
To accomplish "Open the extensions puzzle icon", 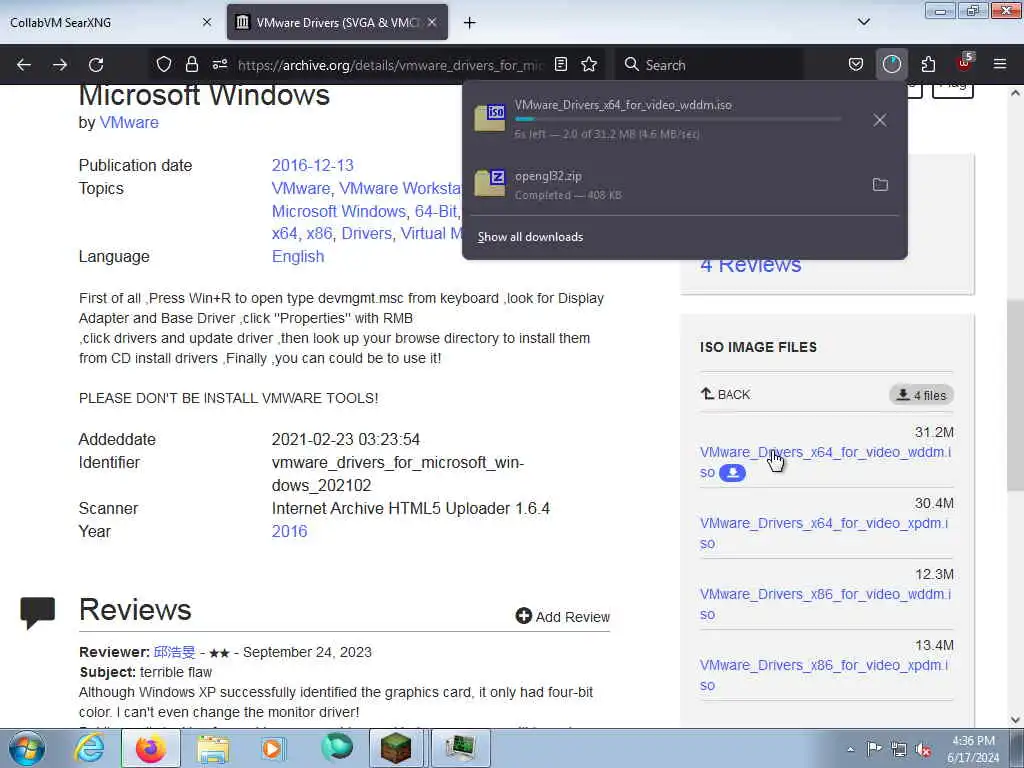I will (x=928, y=64).
